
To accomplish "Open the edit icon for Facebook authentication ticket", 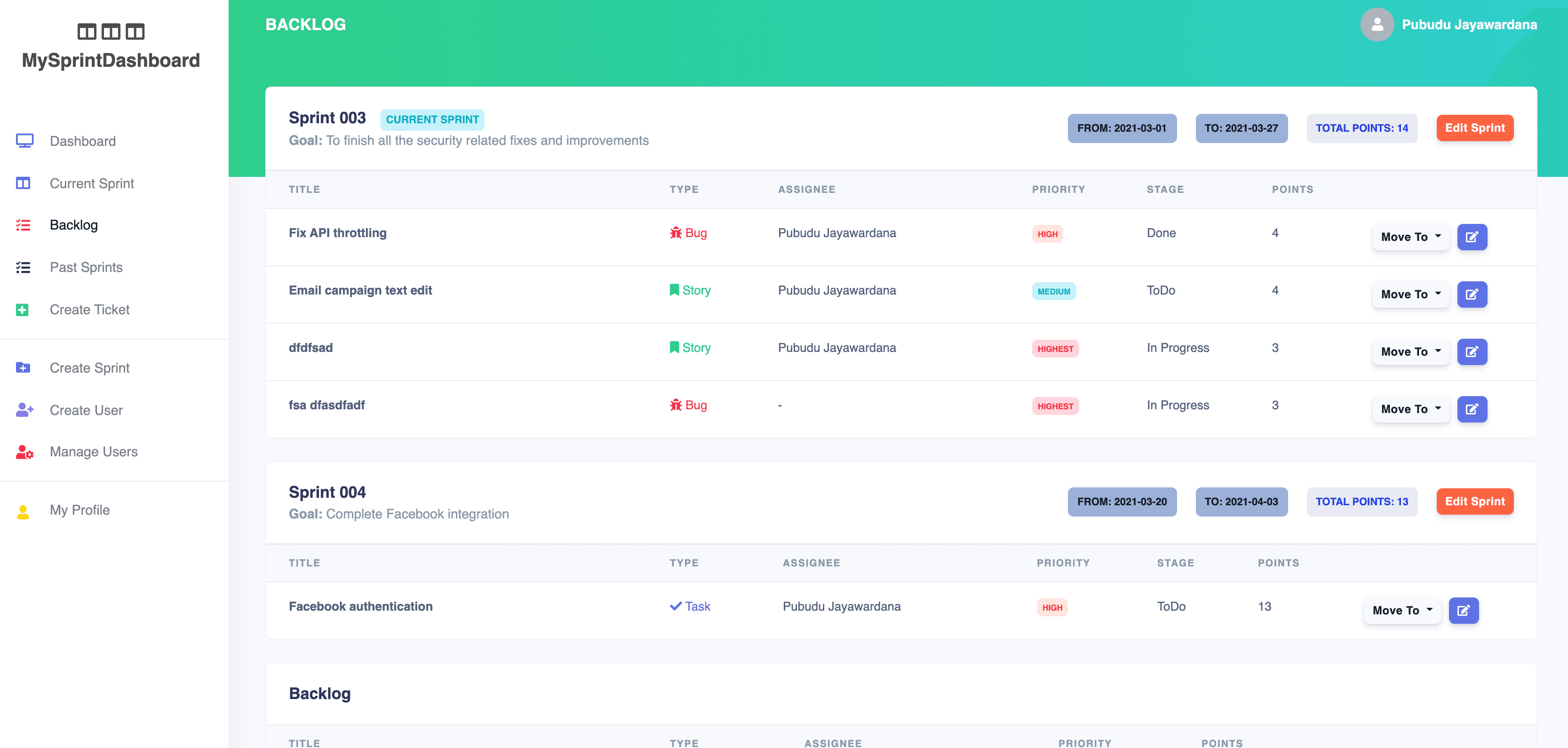I will point(1463,610).
